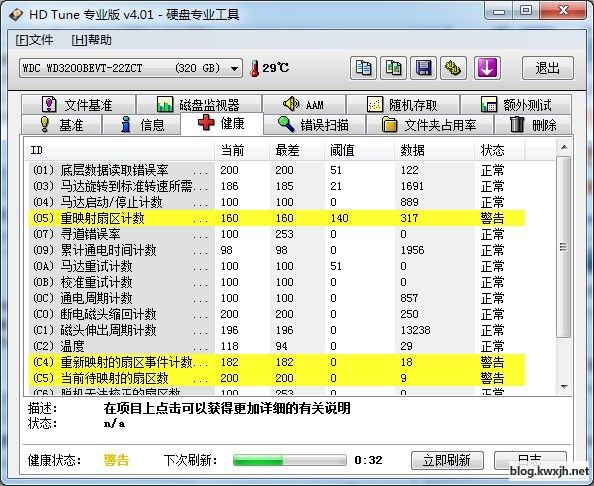
Task: Click data value 317 in row 05
Action: pos(409,218)
